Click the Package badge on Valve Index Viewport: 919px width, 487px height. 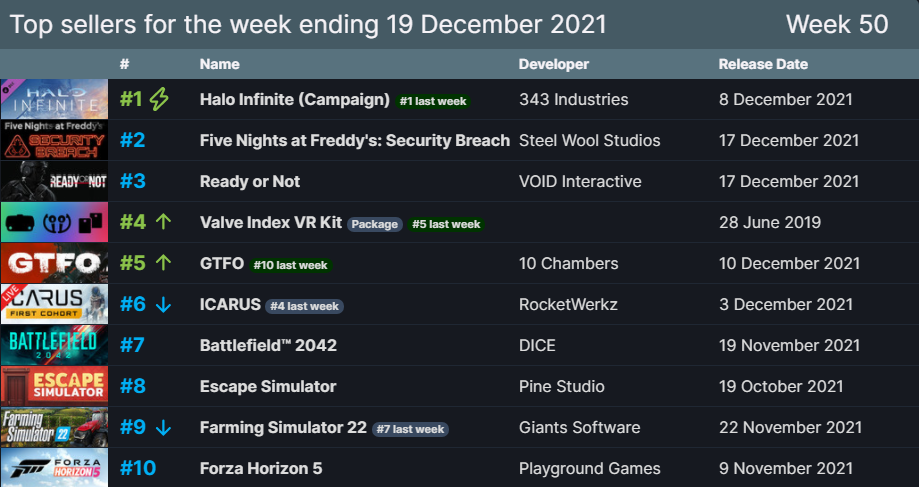point(375,224)
